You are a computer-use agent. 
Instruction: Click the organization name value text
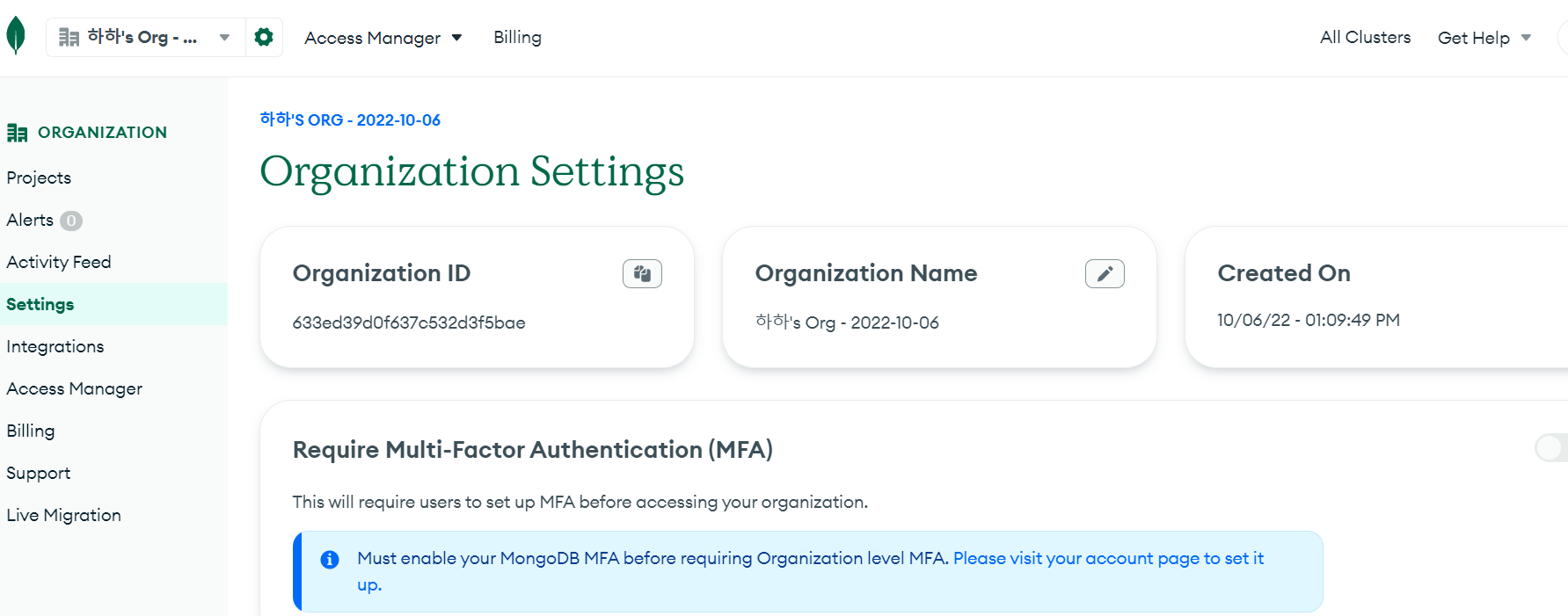[847, 322]
